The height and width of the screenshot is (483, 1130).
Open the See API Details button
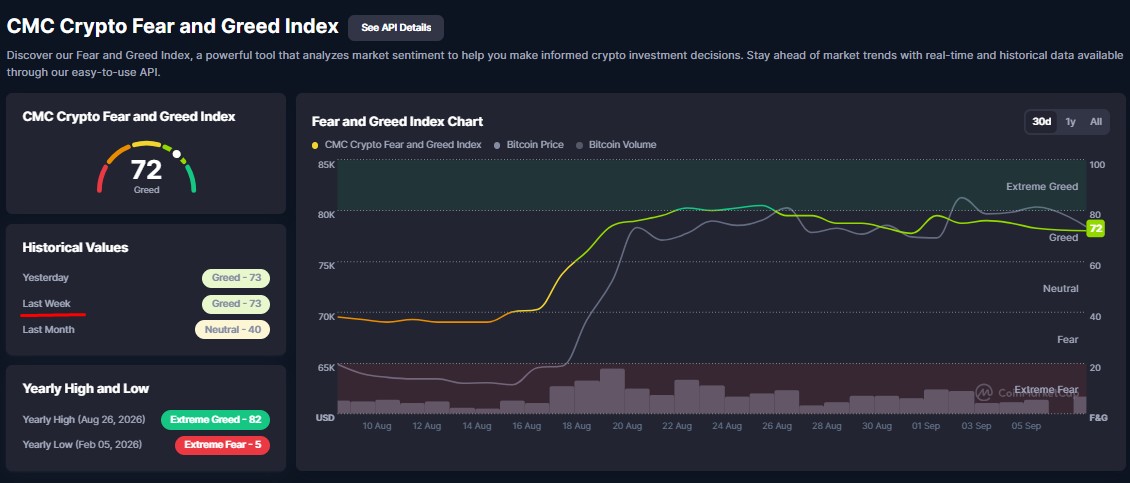[x=396, y=27]
